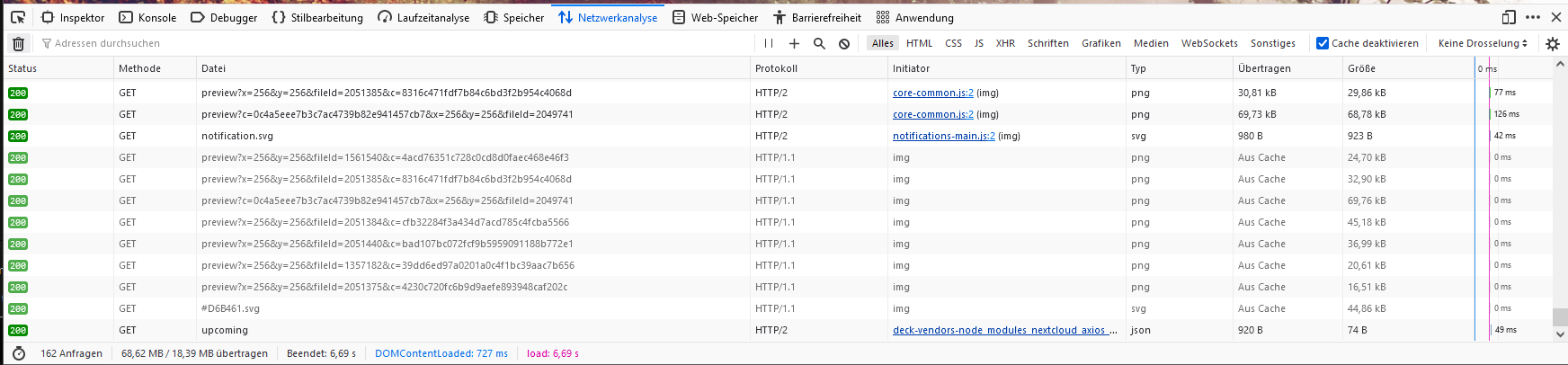Click the element picker icon
This screenshot has height=365, width=1568.
(18, 17)
